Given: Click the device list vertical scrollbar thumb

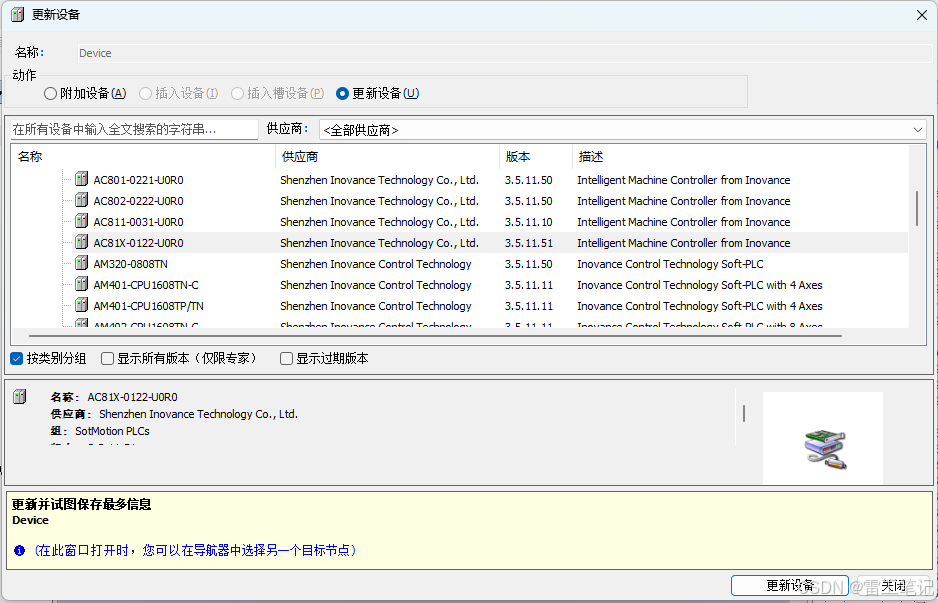Looking at the screenshot, I should [x=917, y=208].
